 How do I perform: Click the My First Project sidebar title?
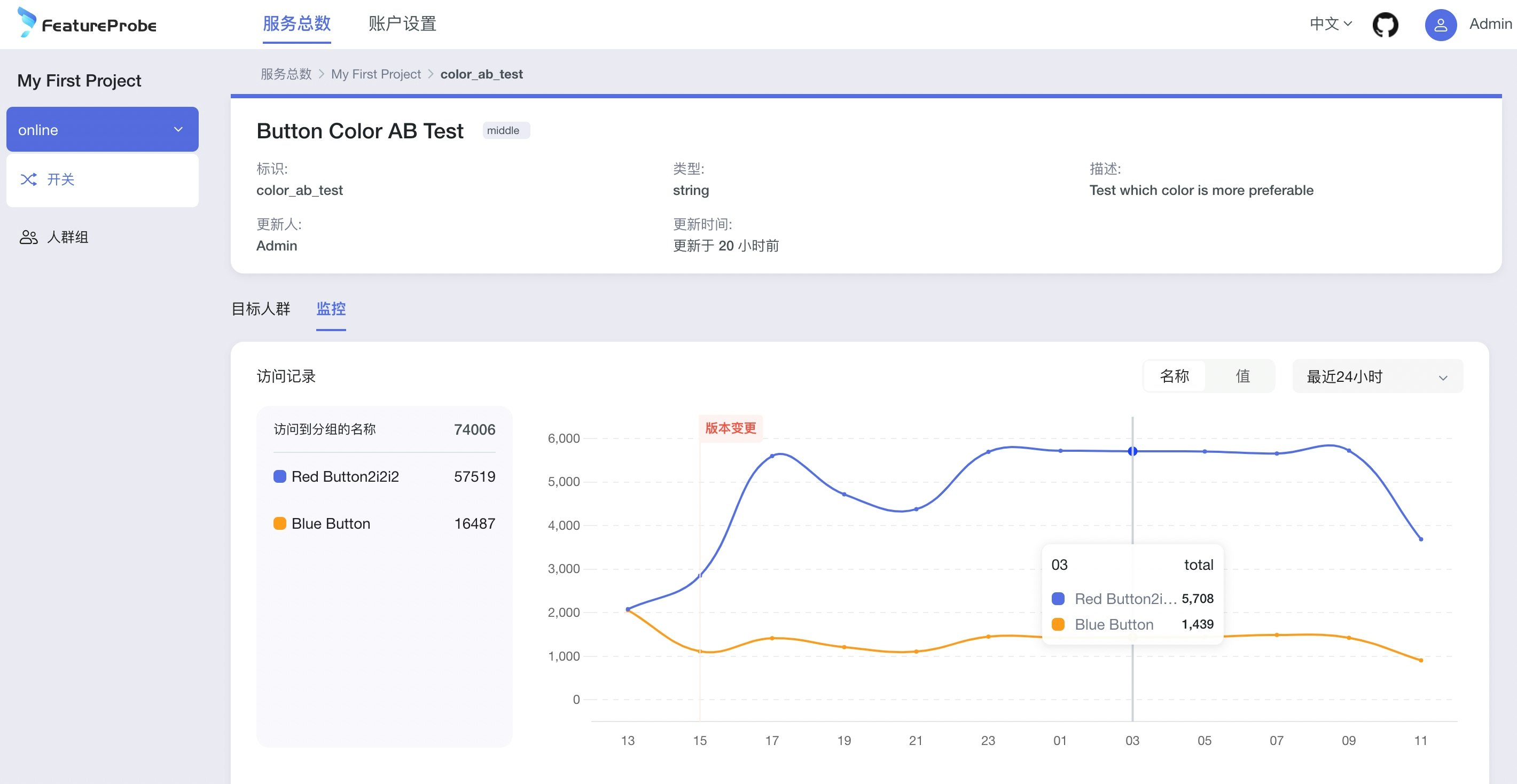pyautogui.click(x=79, y=81)
